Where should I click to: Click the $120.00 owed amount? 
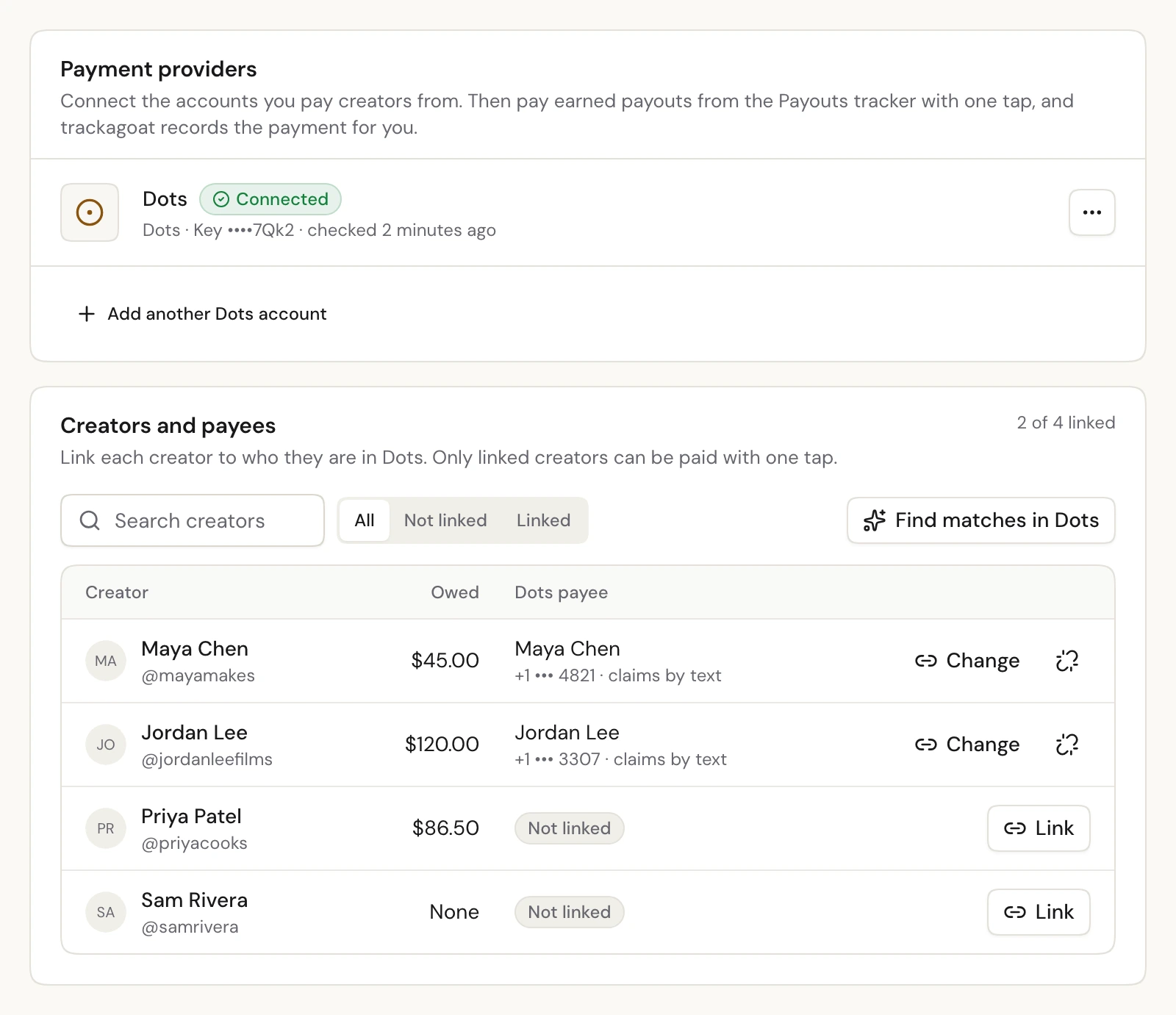click(442, 745)
